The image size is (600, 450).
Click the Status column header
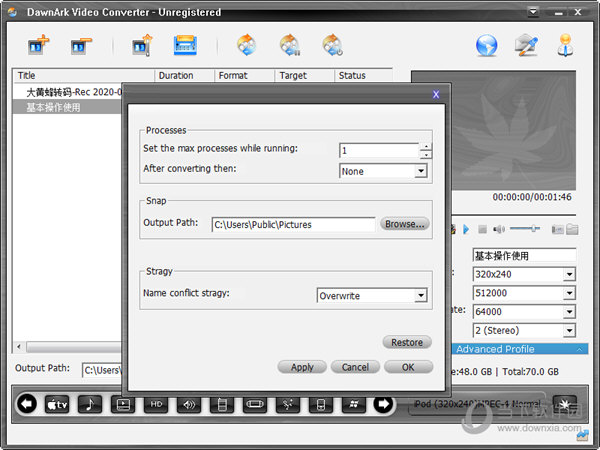tap(364, 75)
